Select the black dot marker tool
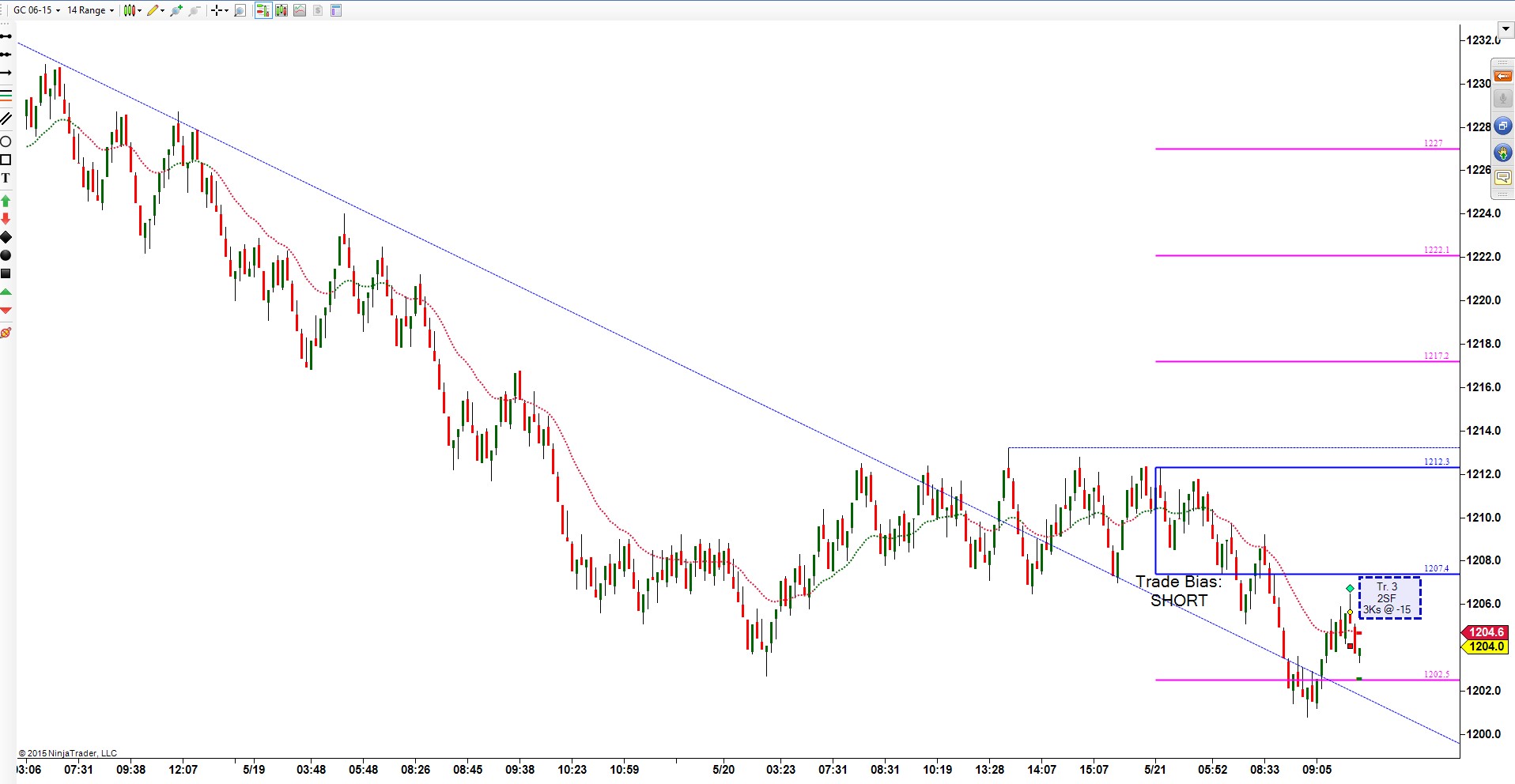The image size is (1515, 784). tap(6, 255)
